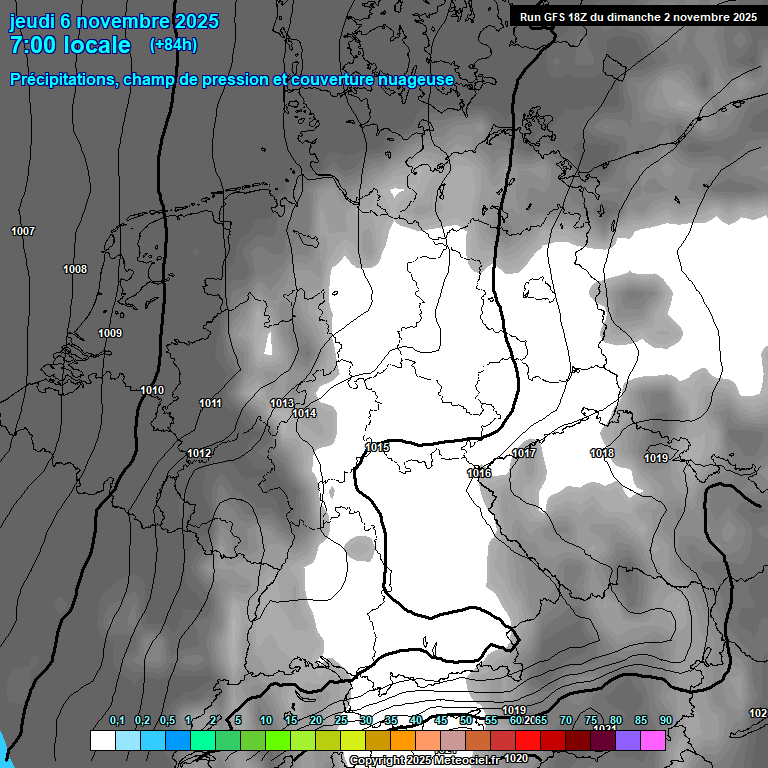Click the 1020 isobar label at bottom
Screen dimensions: 768x768
tap(516, 759)
